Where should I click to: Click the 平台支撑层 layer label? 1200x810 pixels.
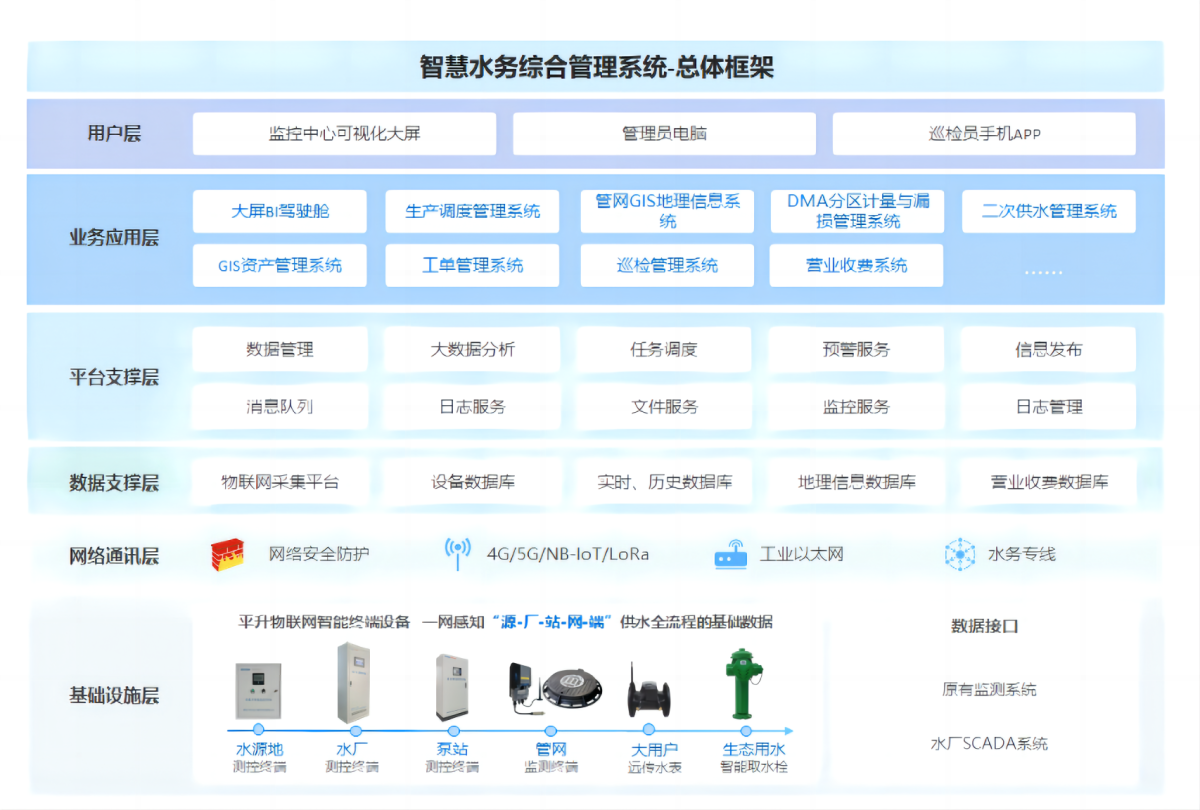(x=114, y=378)
